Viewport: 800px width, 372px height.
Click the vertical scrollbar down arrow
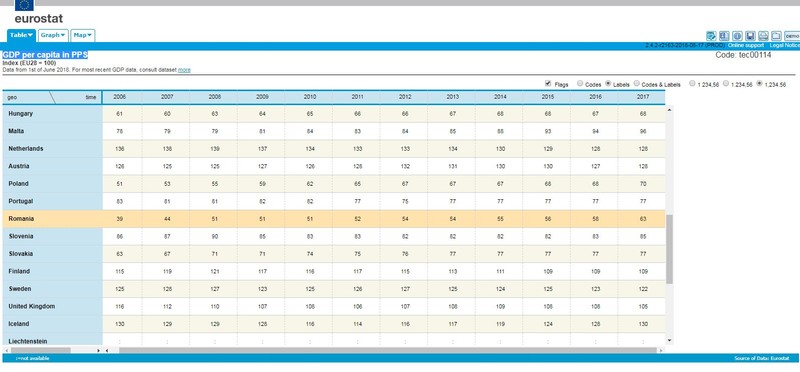point(669,340)
